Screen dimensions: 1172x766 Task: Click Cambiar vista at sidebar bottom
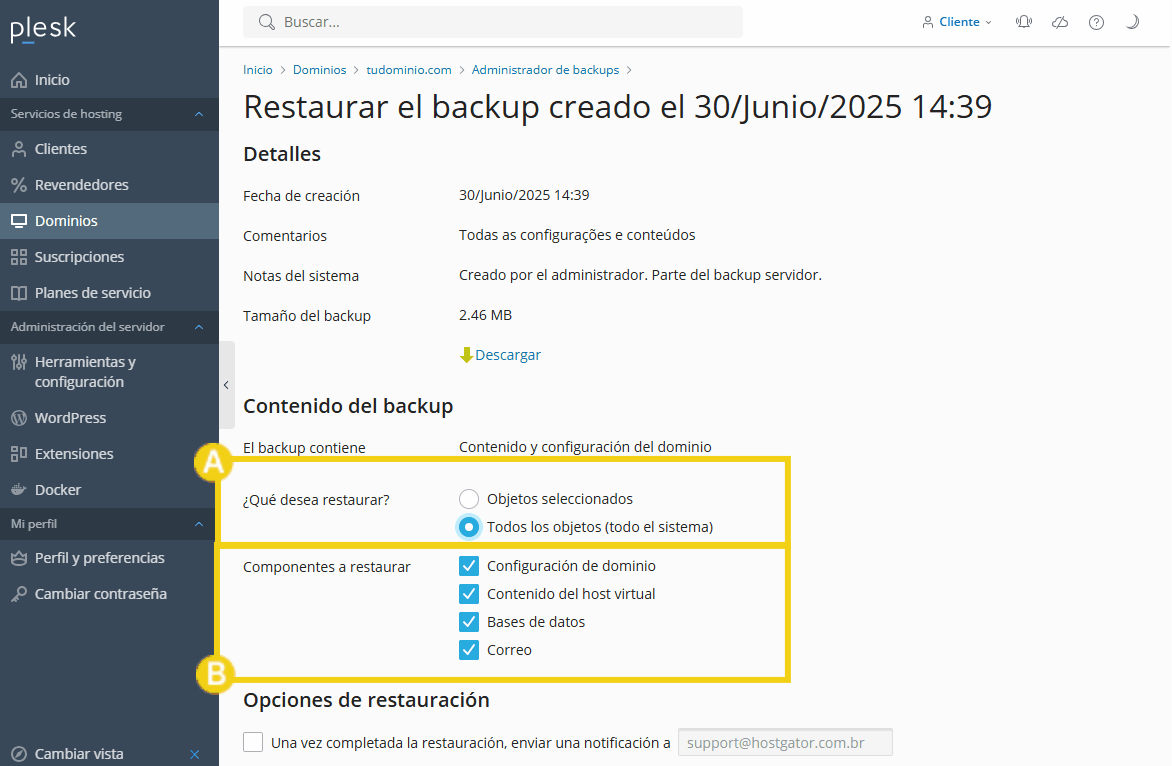pos(78,754)
